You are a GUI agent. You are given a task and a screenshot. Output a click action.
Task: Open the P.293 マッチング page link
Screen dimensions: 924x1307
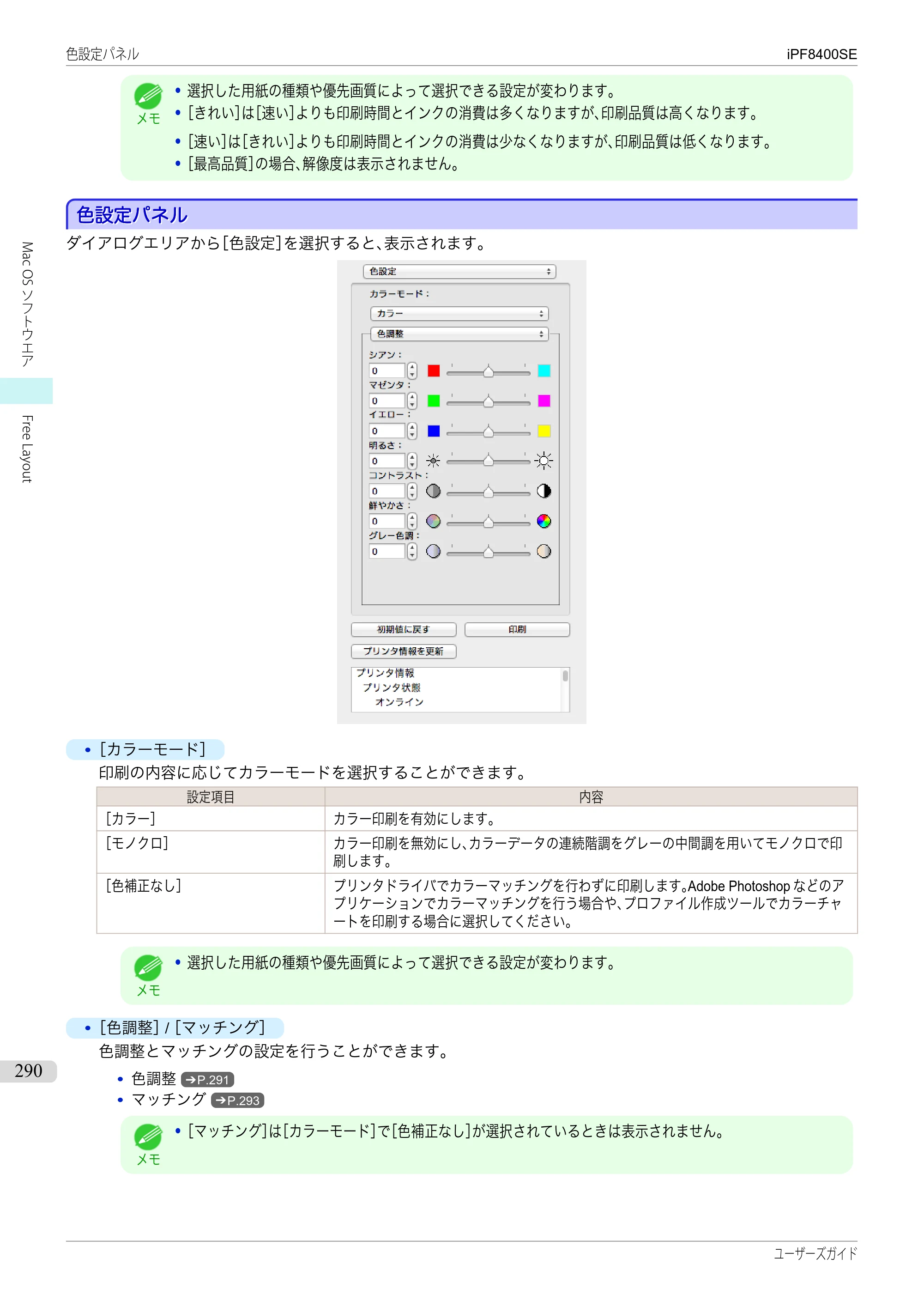coord(237,1101)
